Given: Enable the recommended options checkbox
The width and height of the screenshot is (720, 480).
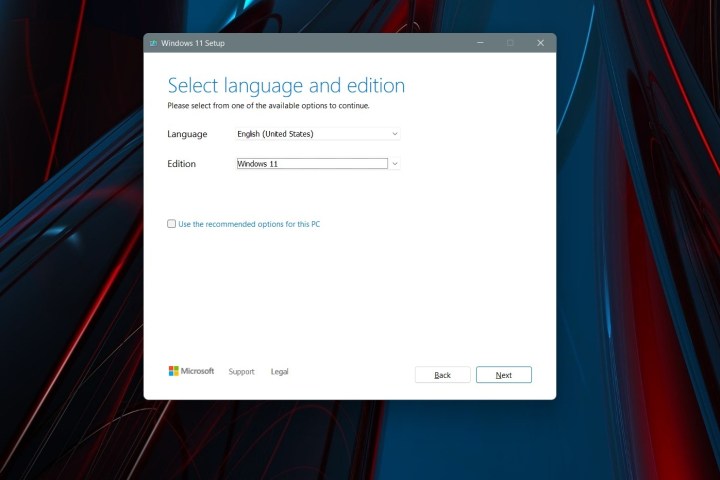Looking at the screenshot, I should 172,224.
